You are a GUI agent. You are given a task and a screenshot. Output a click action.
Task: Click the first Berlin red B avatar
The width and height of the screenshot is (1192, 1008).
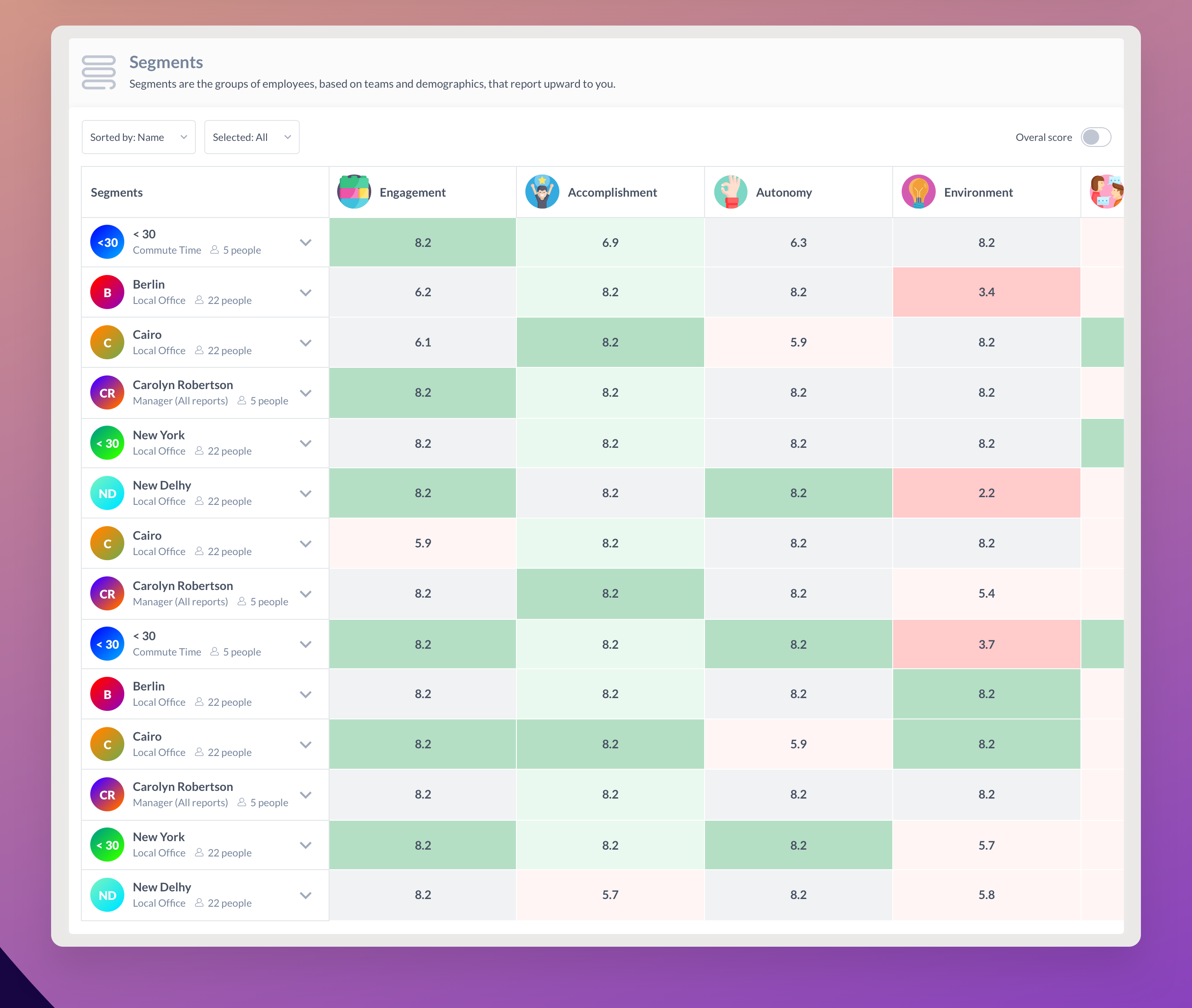pyautogui.click(x=107, y=292)
